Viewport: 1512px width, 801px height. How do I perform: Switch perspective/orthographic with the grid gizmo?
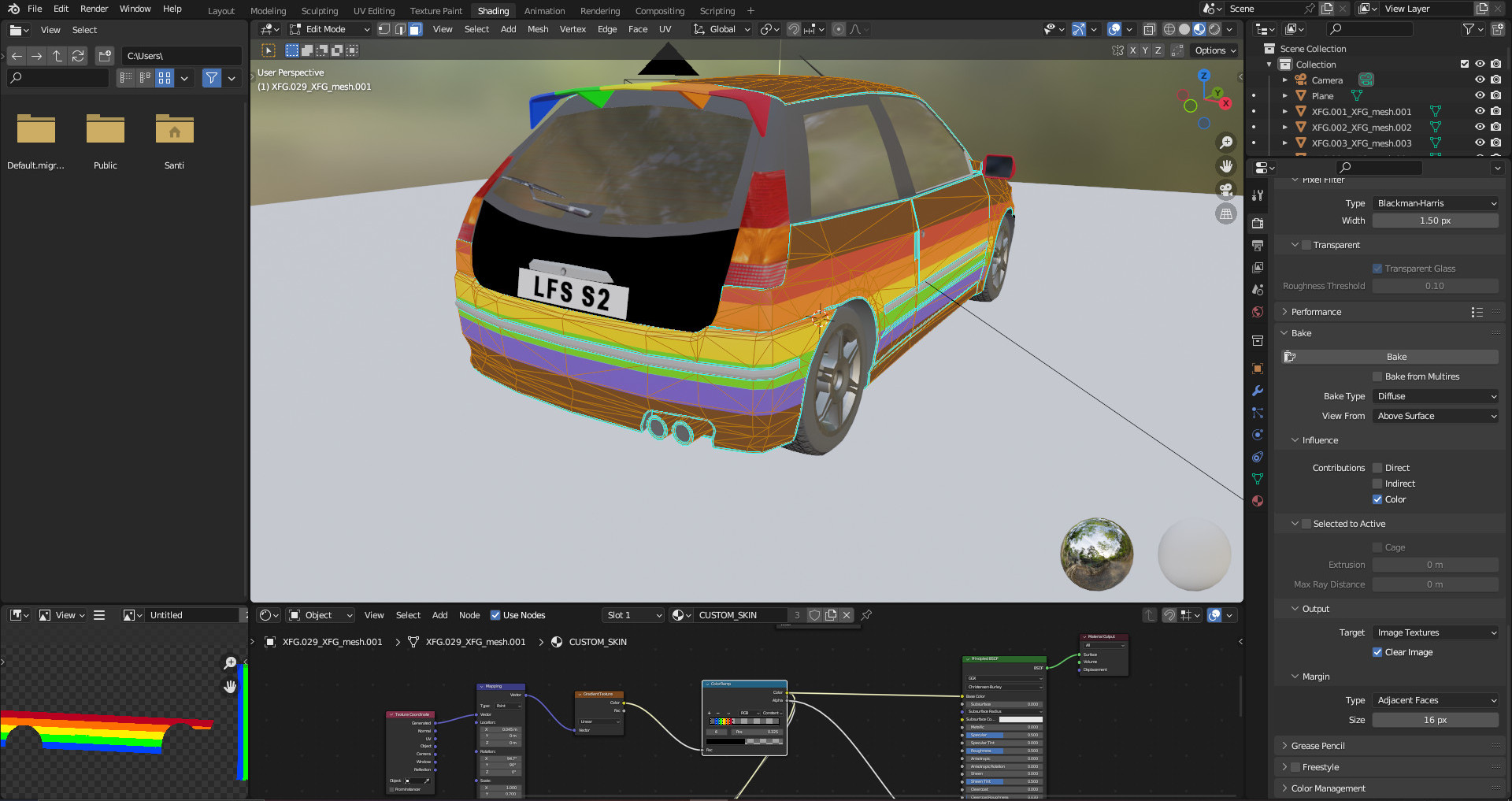pyautogui.click(x=1226, y=213)
